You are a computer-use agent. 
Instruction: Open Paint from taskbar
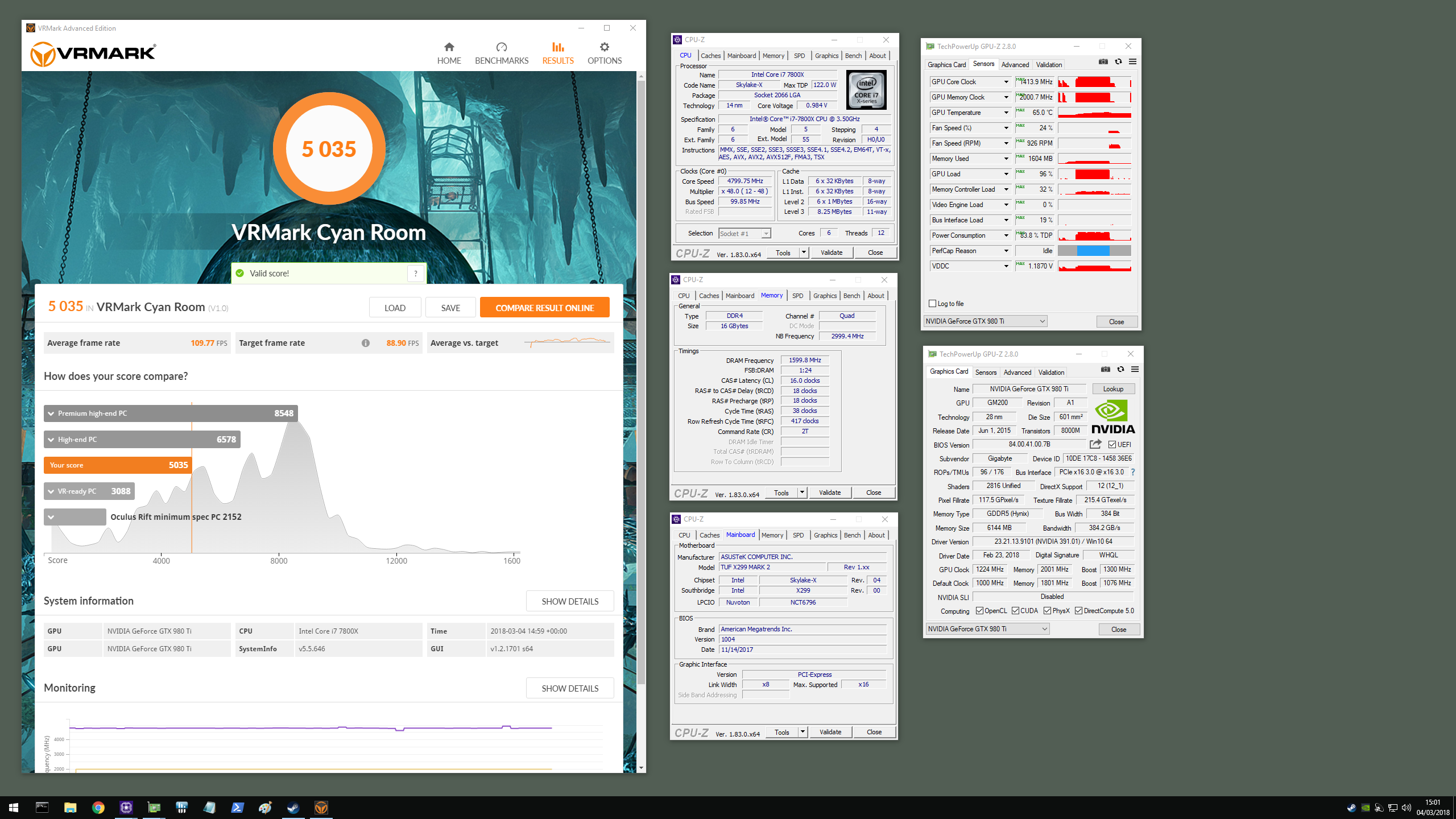point(265,808)
